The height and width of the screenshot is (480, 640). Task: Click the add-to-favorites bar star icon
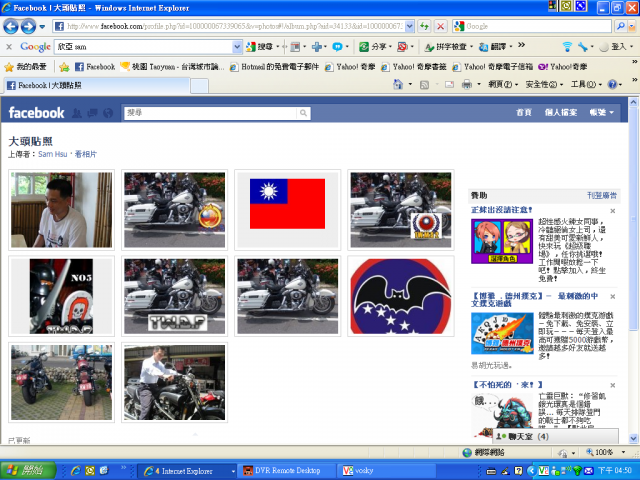pyautogui.click(x=64, y=67)
